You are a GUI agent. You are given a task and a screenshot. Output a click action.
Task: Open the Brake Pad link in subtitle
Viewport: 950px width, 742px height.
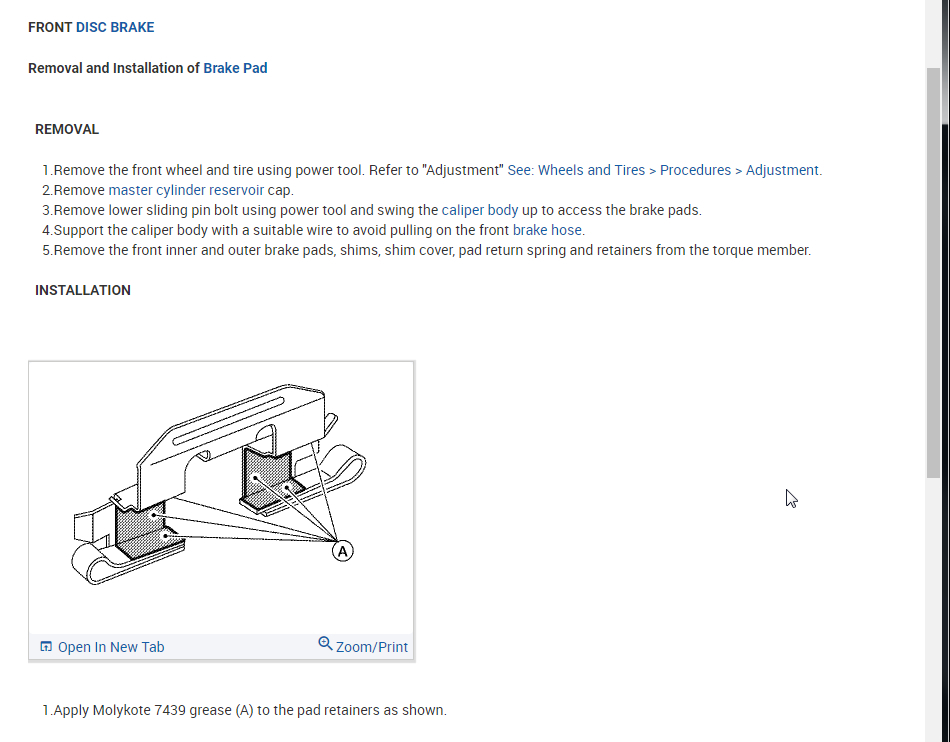tap(235, 68)
